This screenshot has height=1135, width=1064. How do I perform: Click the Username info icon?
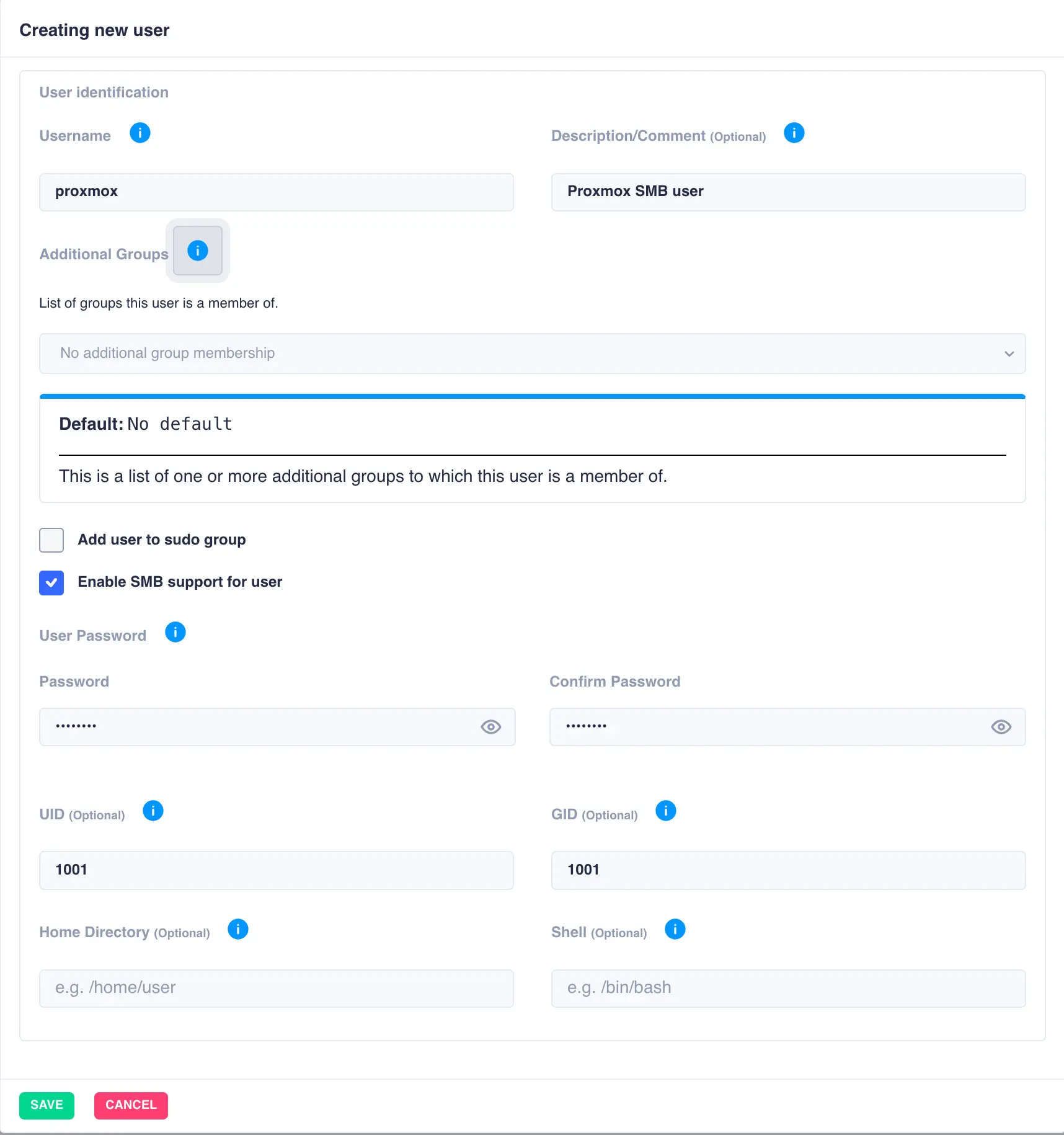coord(140,133)
